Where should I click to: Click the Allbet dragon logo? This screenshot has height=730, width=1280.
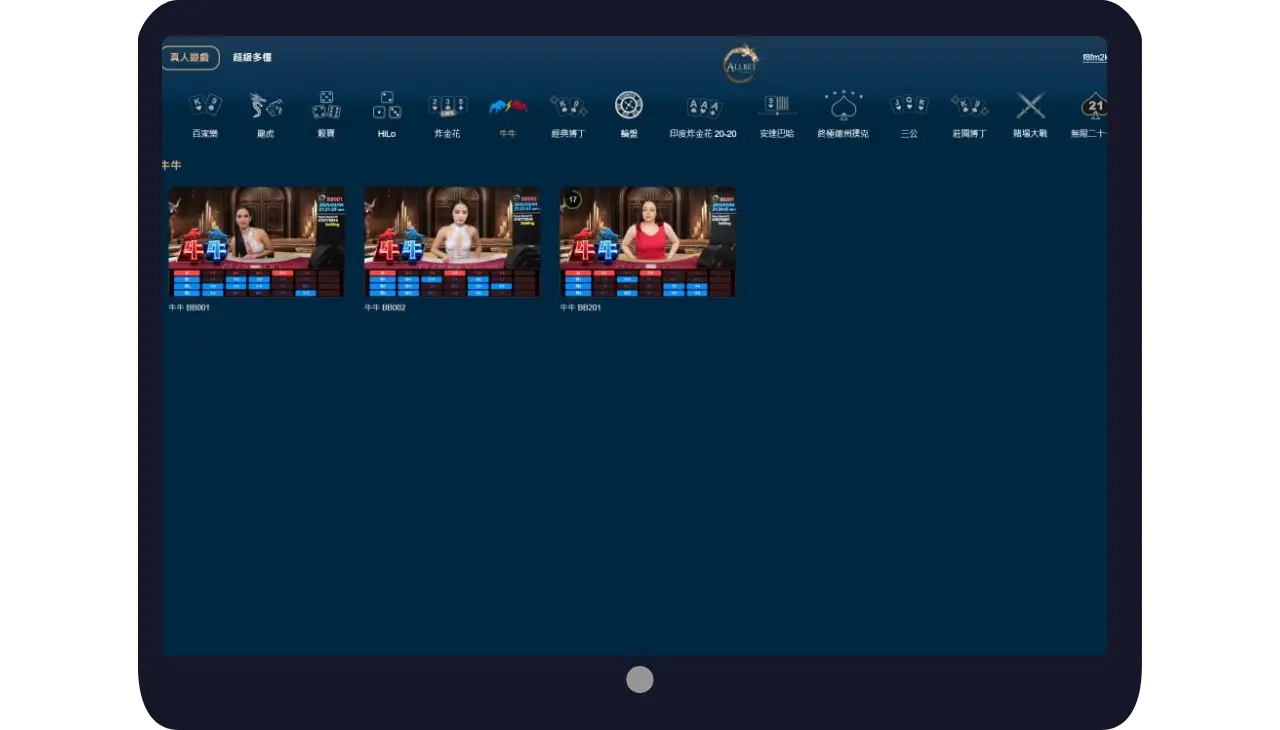coord(741,63)
